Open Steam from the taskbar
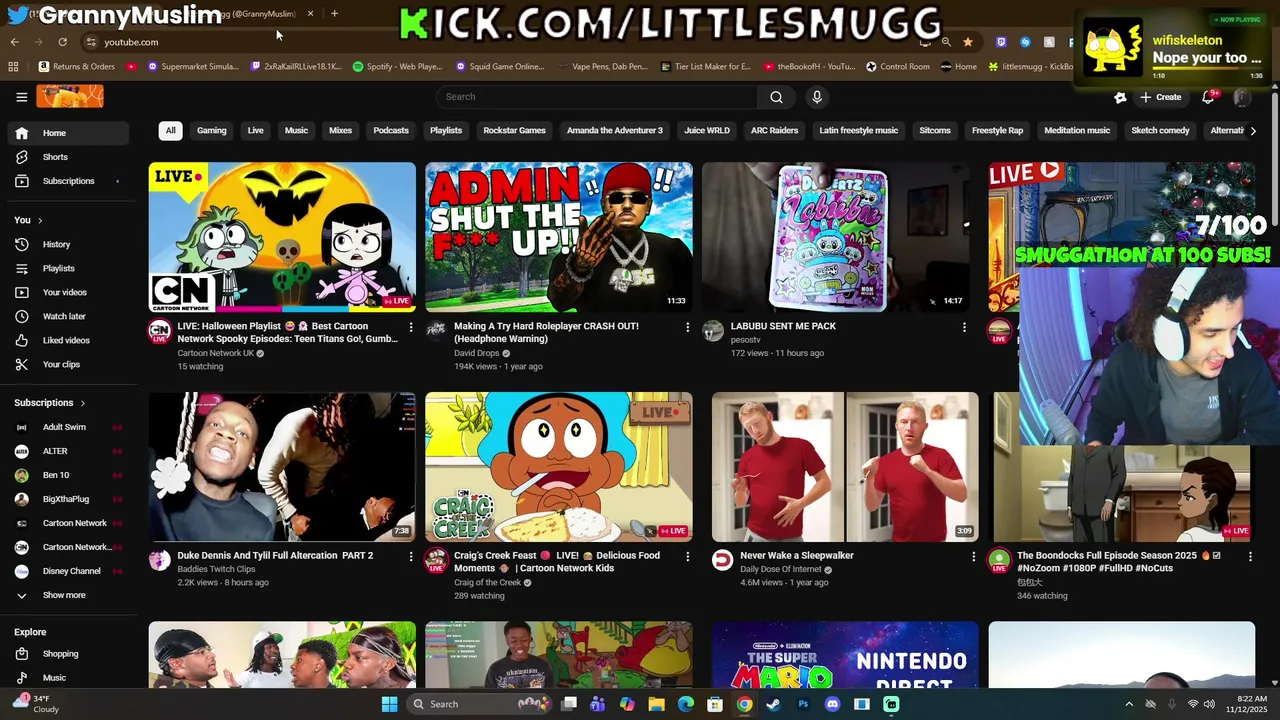The height and width of the screenshot is (720, 1280). [x=773, y=704]
